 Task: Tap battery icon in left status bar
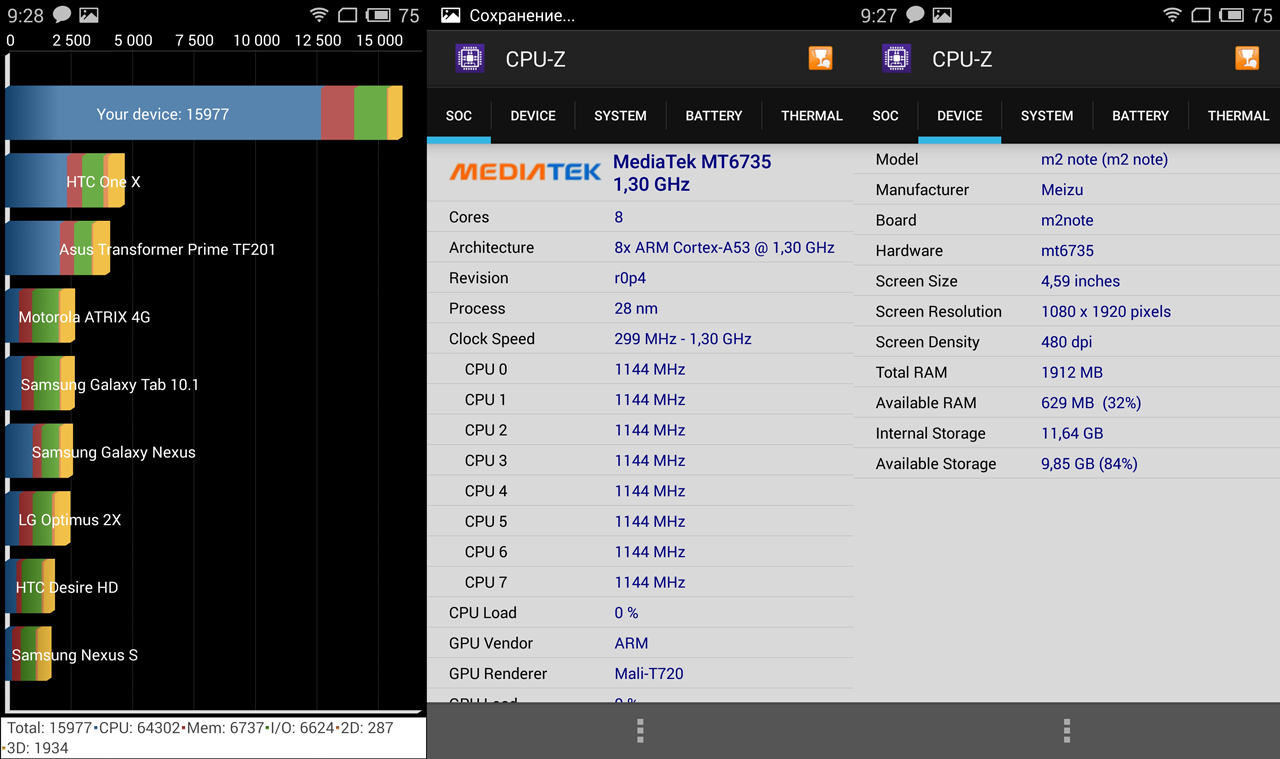point(378,15)
